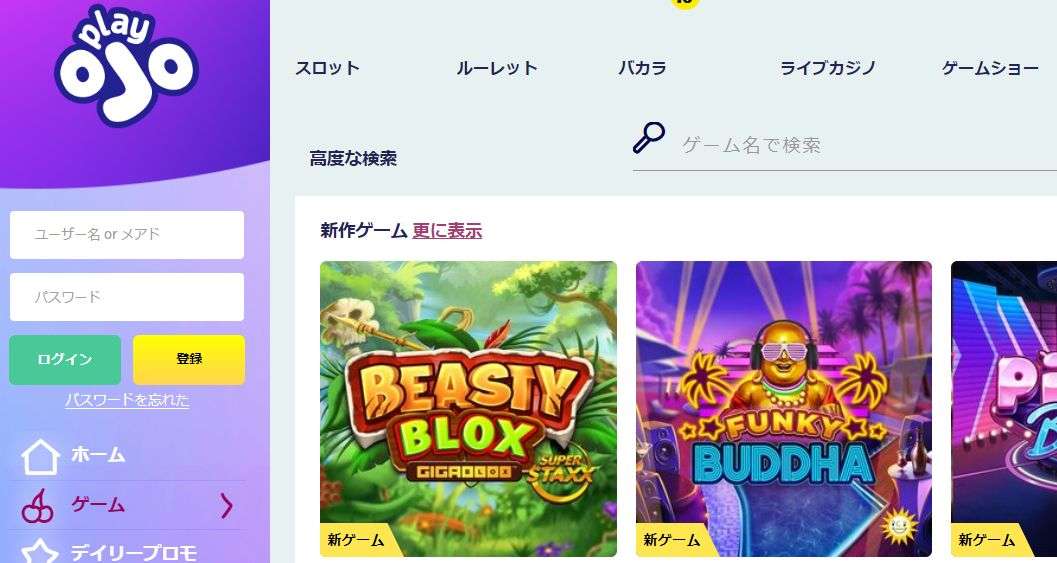Open the 更に表示 link for new games
This screenshot has width=1057, height=563.
[448, 231]
